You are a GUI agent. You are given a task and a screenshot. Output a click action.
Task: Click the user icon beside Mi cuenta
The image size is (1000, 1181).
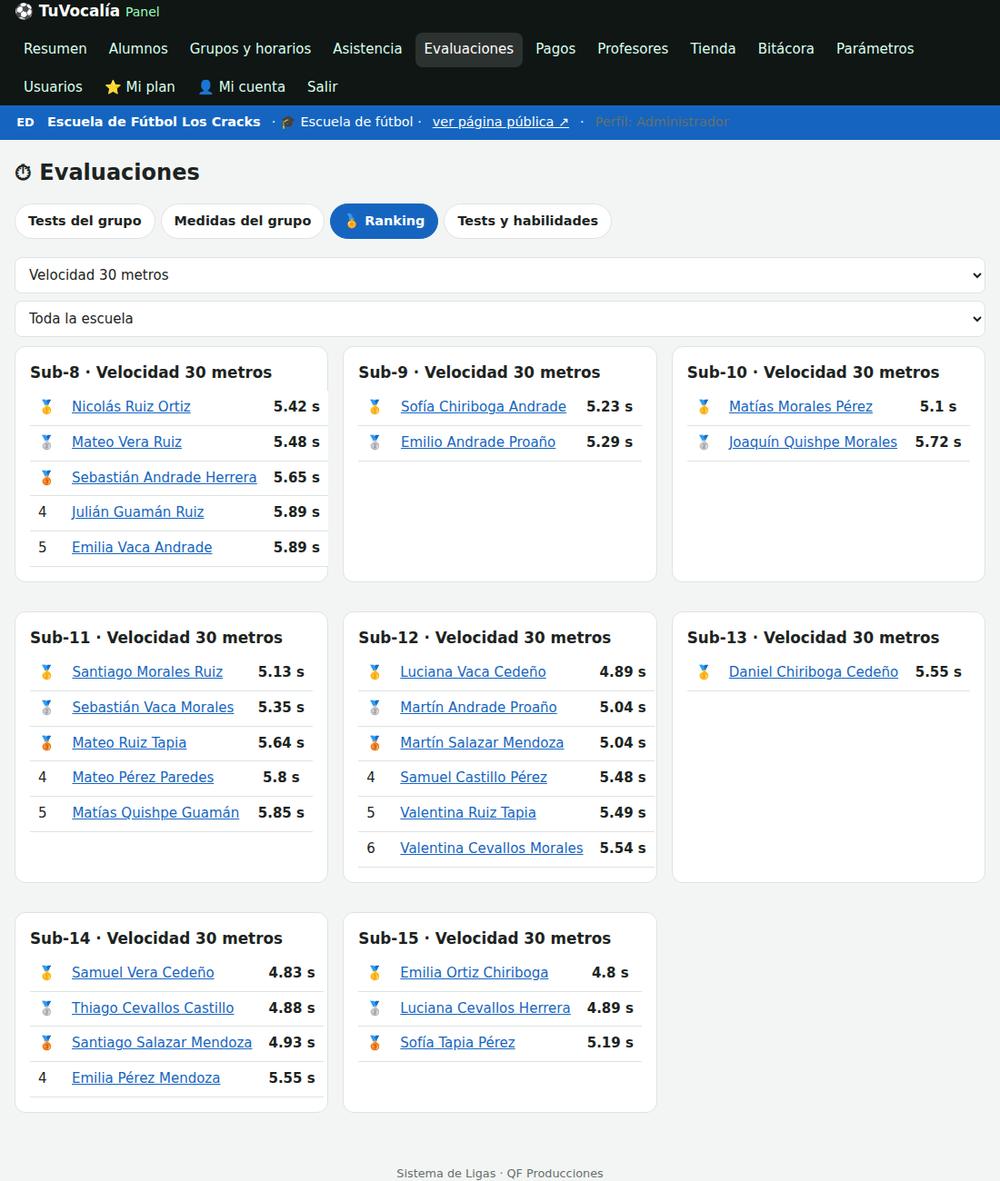(x=206, y=87)
